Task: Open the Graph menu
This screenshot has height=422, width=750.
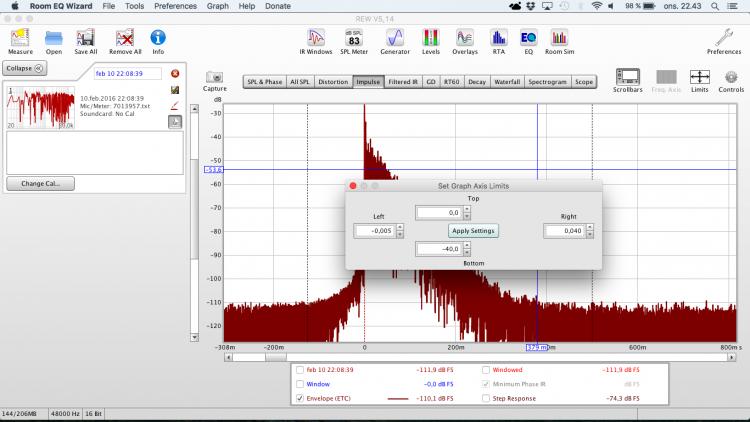Action: (218, 6)
